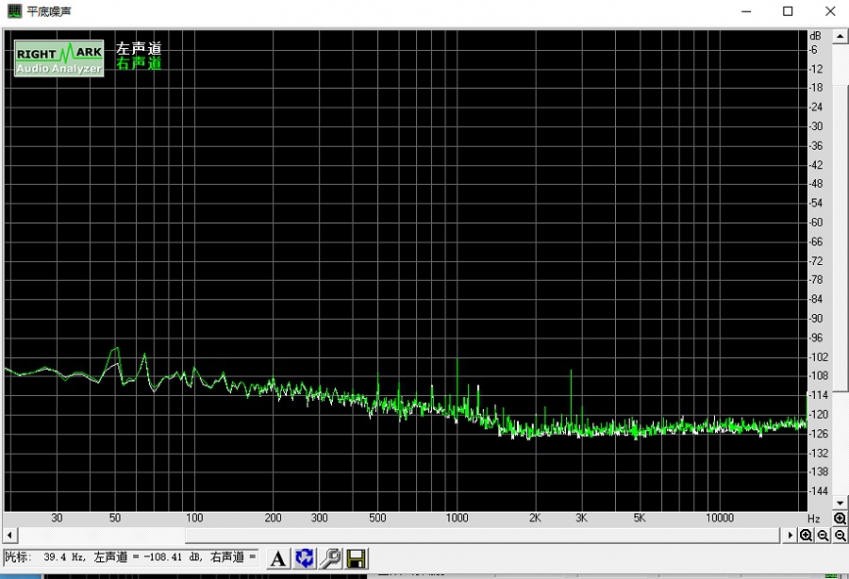Click the save spectrum floppy disk icon
The image size is (849, 579).
(356, 558)
